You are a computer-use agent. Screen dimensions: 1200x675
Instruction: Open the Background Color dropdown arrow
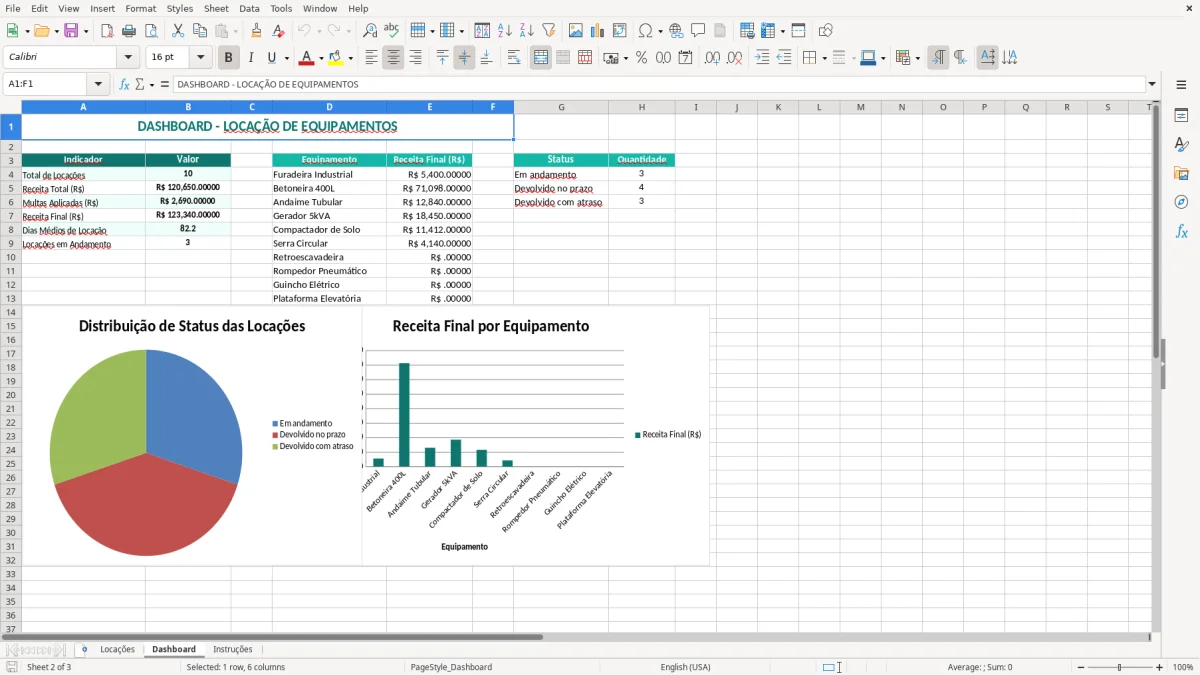click(350, 59)
